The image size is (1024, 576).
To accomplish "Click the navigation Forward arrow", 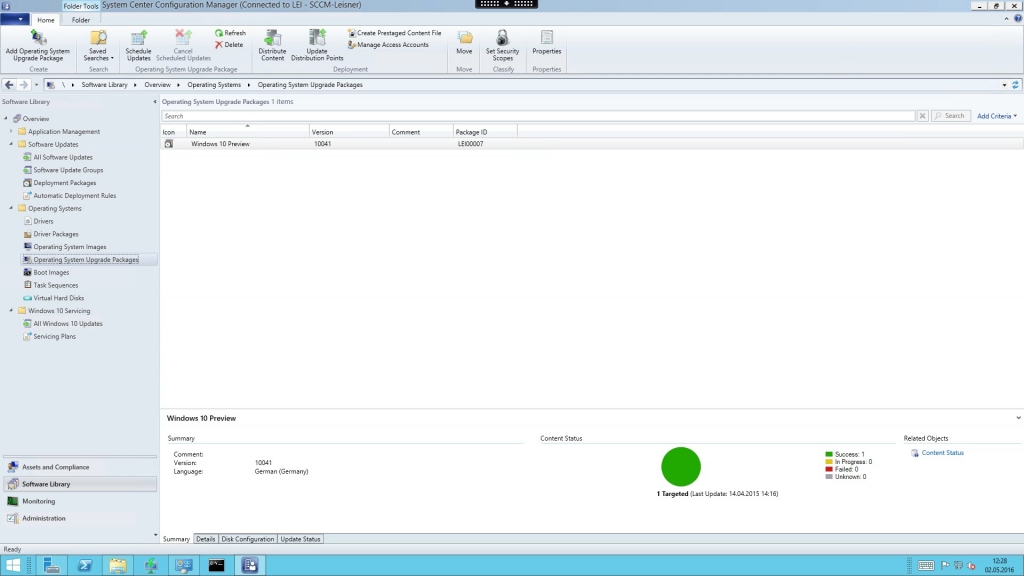I will point(24,84).
